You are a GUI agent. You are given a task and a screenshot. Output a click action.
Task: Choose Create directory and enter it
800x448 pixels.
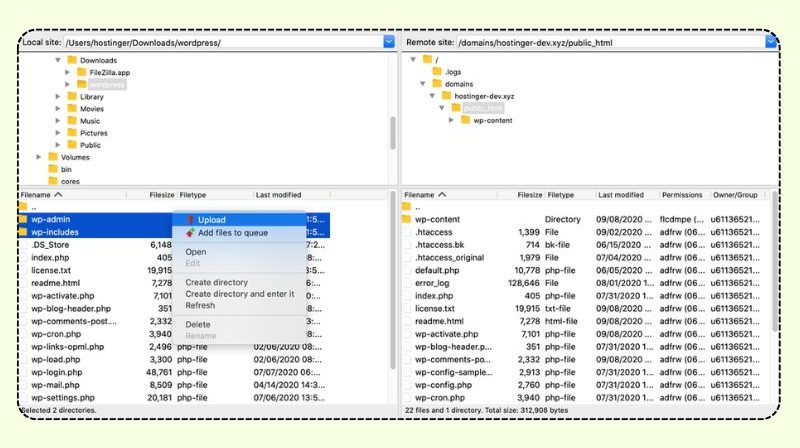tap(240, 294)
